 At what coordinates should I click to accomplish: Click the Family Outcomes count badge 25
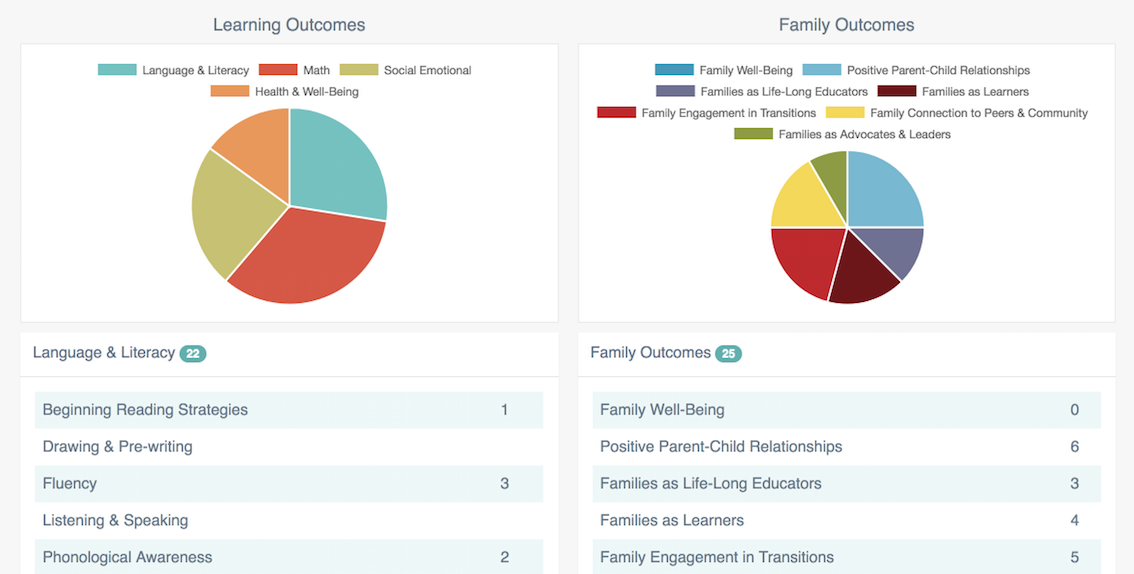(x=728, y=353)
